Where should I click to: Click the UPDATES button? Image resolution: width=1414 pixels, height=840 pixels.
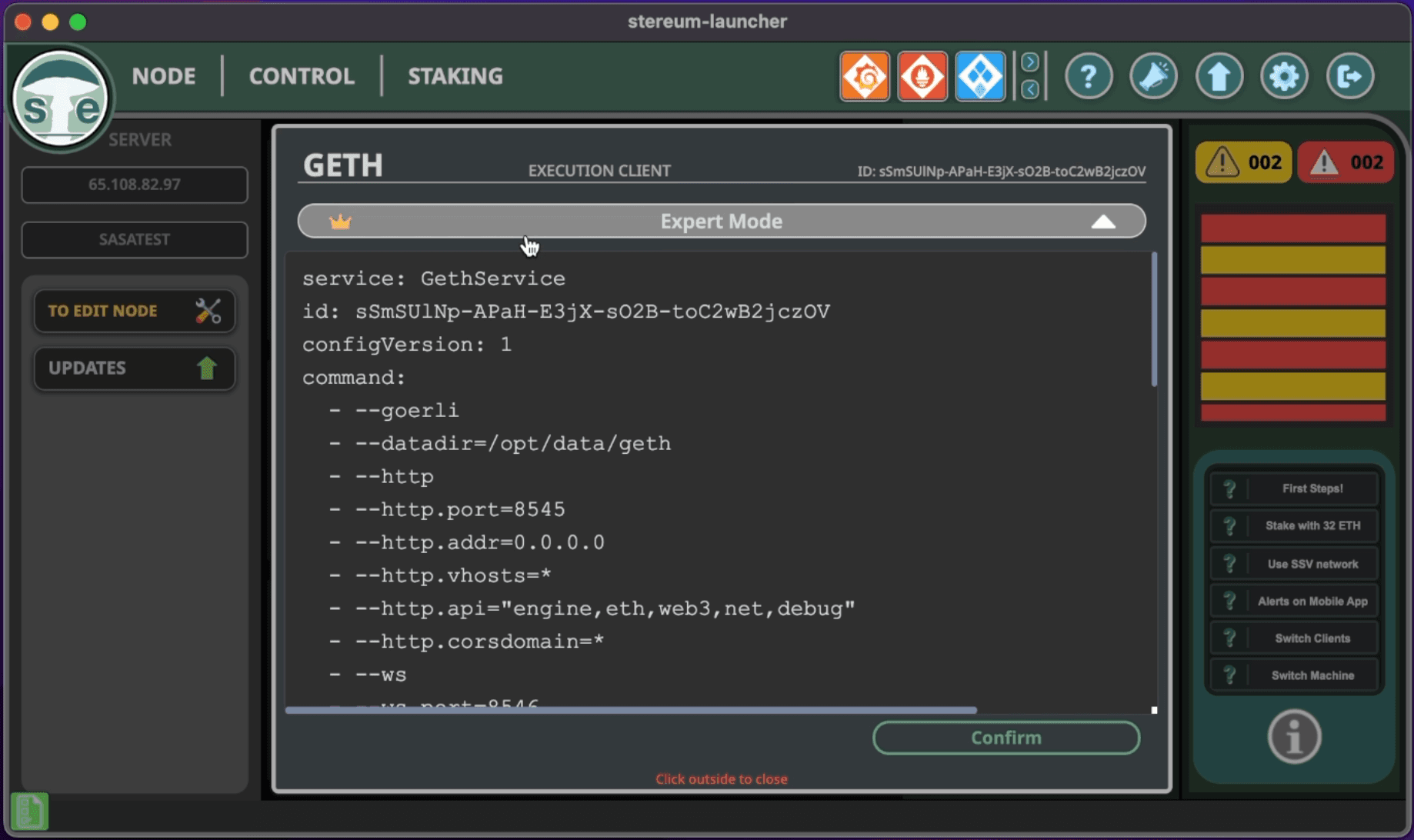(x=135, y=368)
